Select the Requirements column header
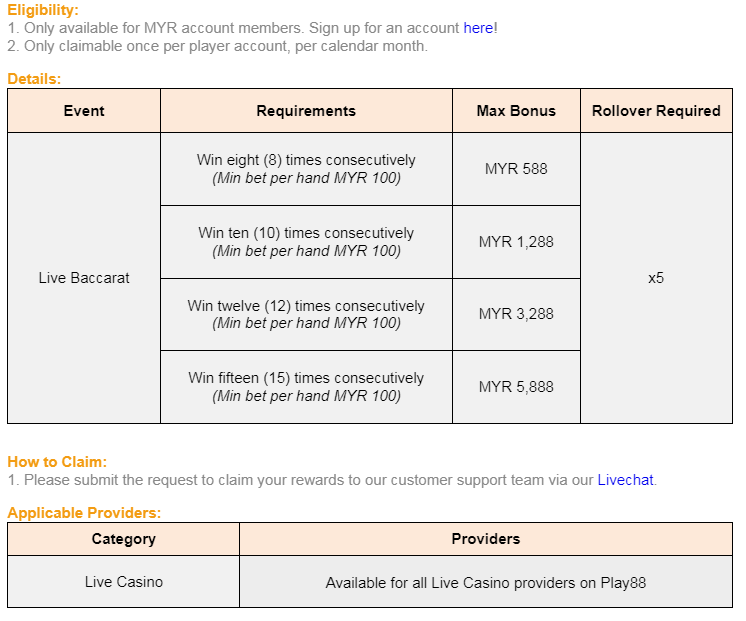This screenshot has width=746, height=621. click(306, 111)
